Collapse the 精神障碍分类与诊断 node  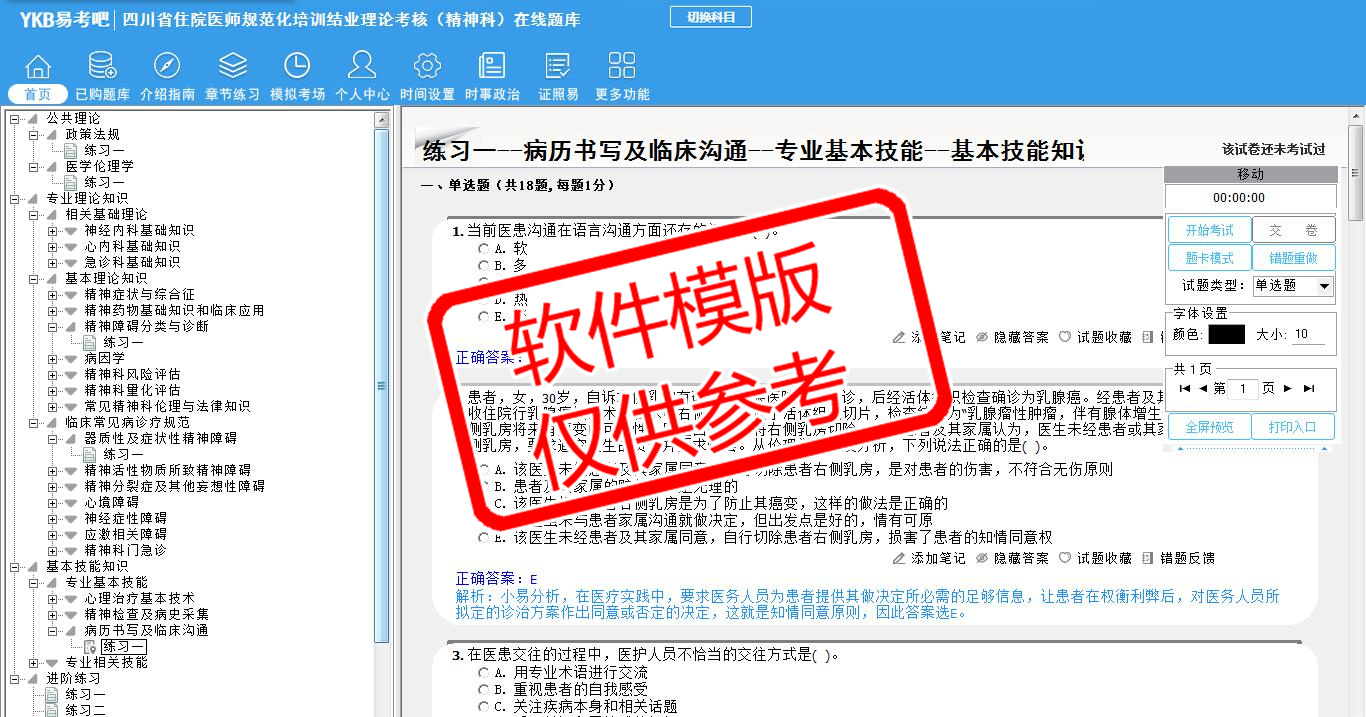53,327
